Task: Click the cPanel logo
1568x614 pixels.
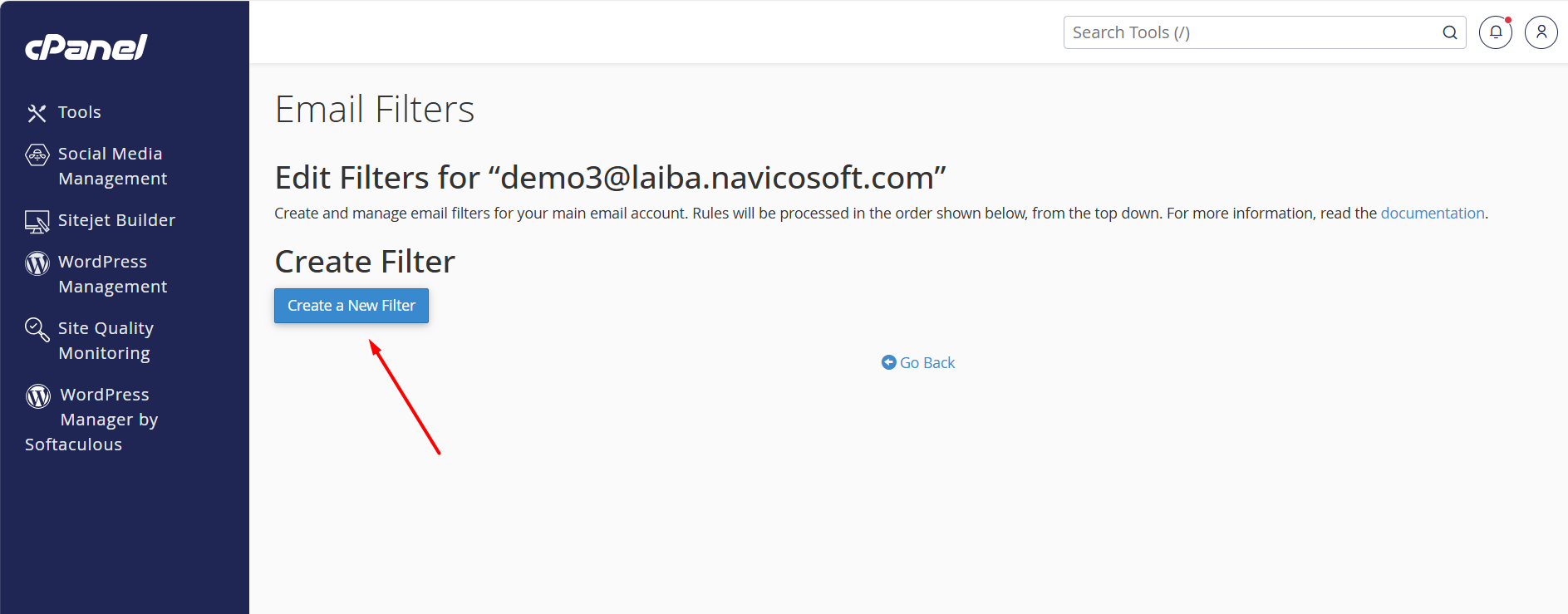Action: click(86, 47)
